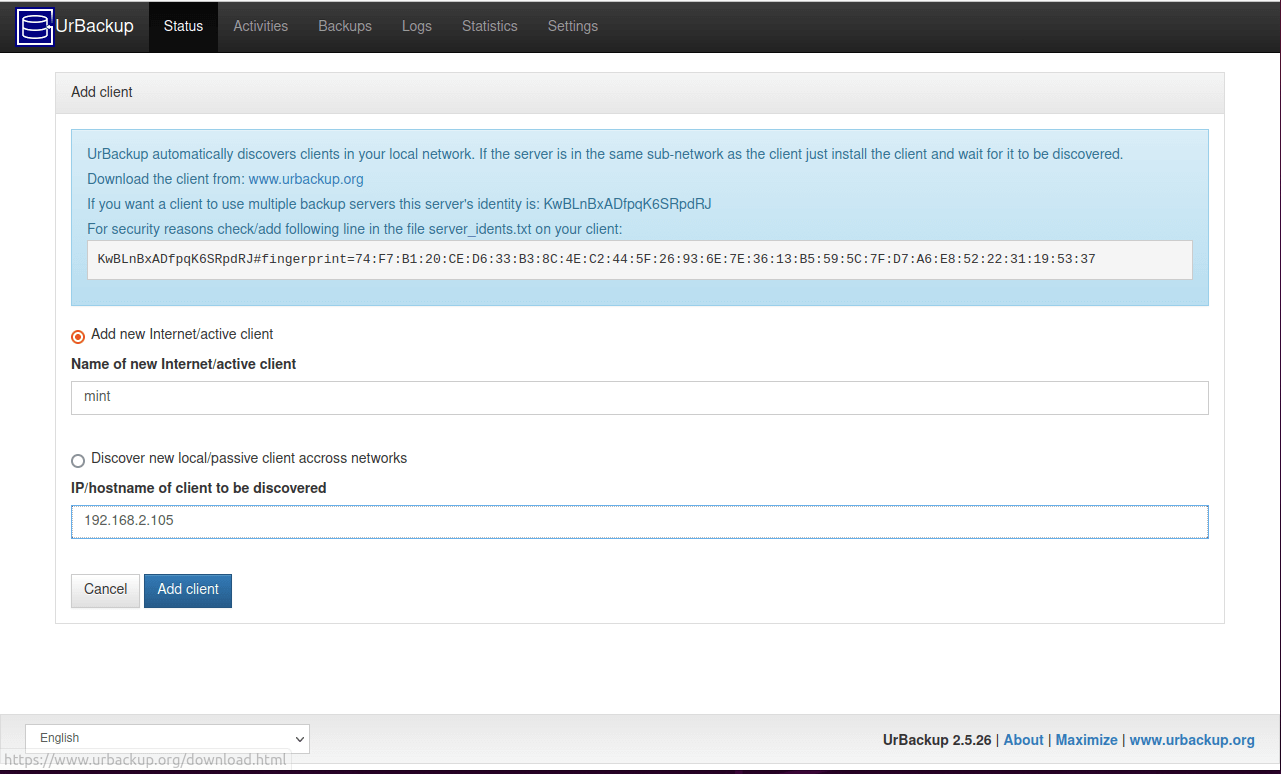Go to the Backups tab
The width and height of the screenshot is (1281, 774).
click(x=345, y=26)
